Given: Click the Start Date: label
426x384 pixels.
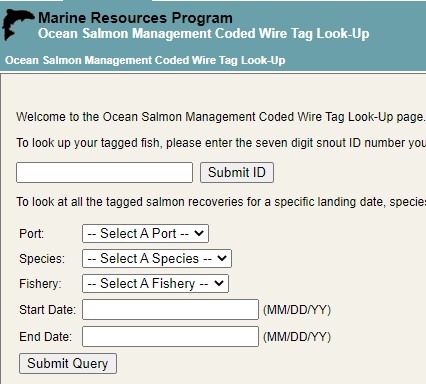Looking at the screenshot, I should 48,310.
